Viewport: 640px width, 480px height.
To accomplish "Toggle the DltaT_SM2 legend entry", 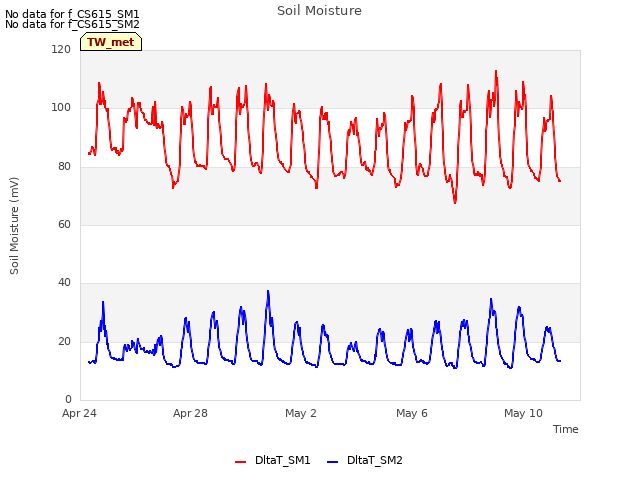I will 365,460.
